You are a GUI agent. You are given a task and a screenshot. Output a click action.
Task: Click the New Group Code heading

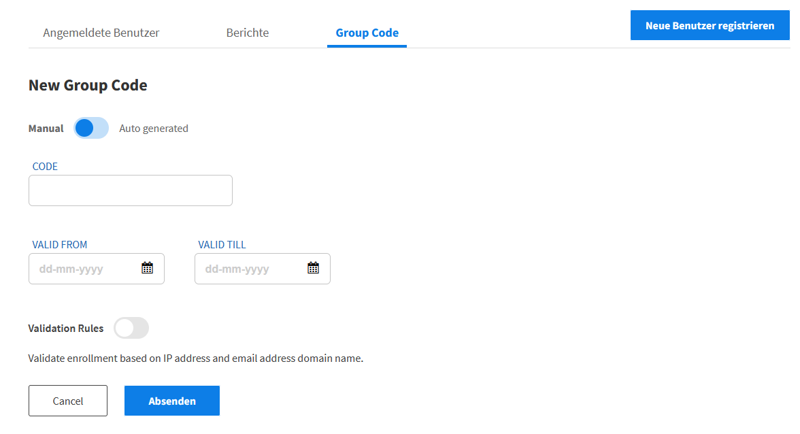pyautogui.click(x=88, y=85)
